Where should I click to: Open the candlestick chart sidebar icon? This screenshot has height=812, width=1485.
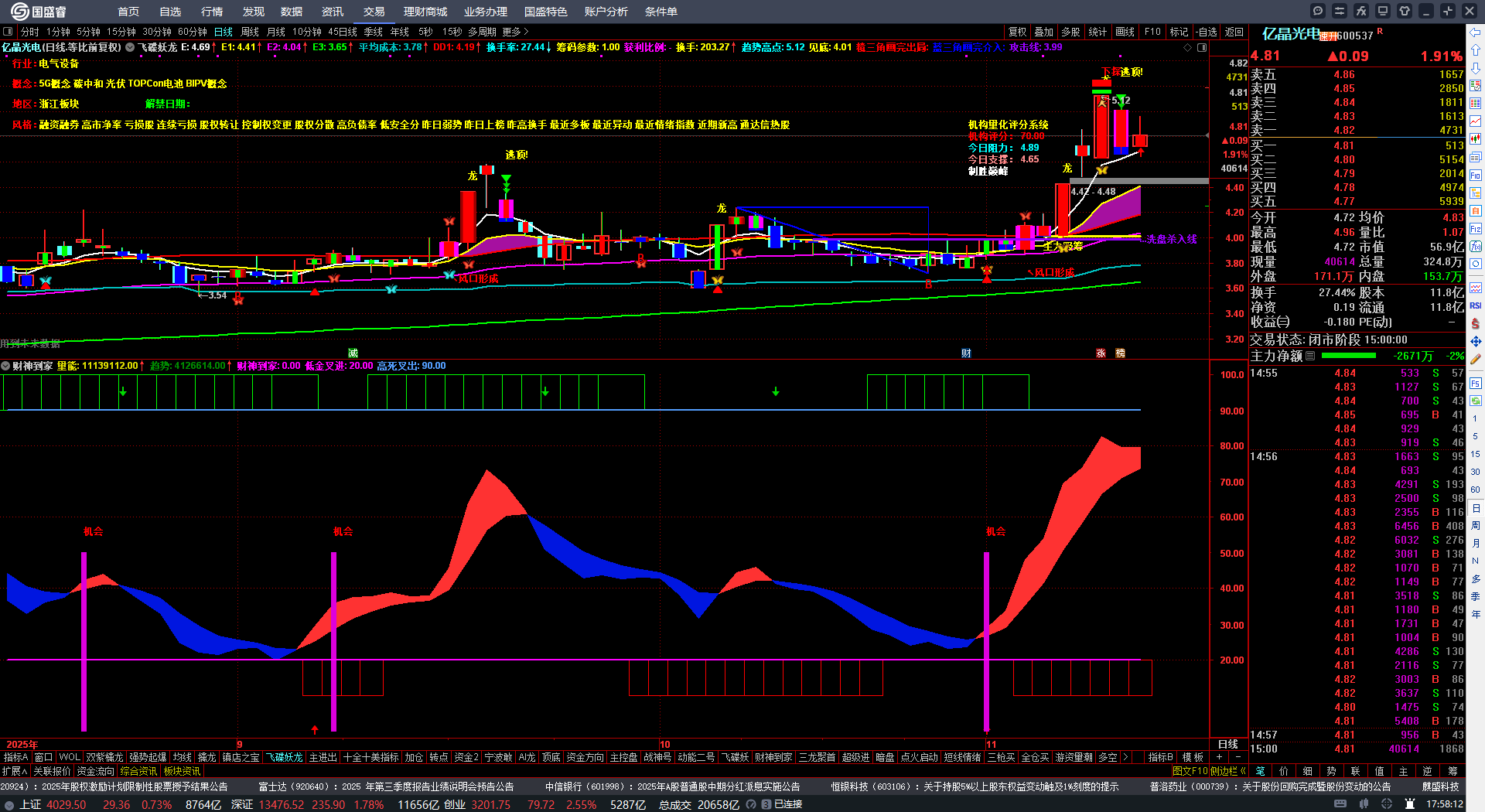click(x=1476, y=139)
